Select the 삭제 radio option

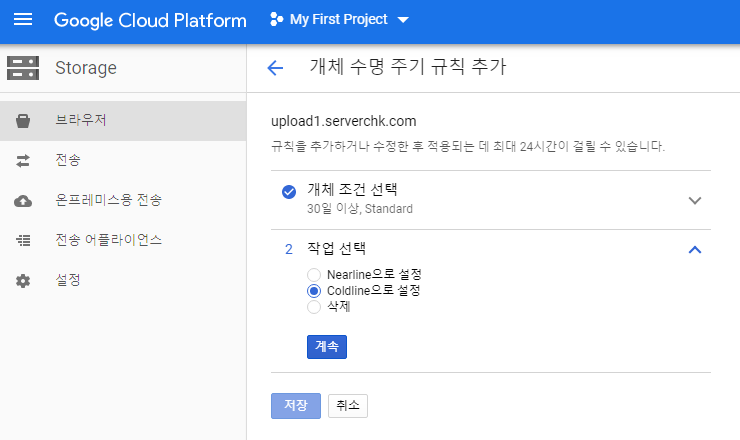(x=314, y=307)
